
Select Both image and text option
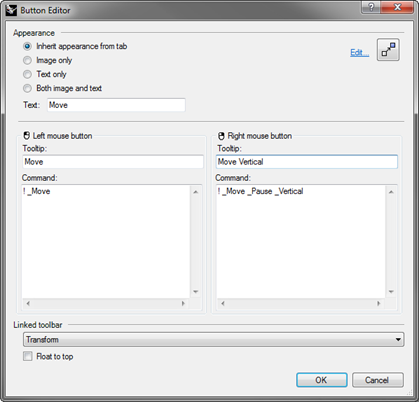[x=27, y=88]
